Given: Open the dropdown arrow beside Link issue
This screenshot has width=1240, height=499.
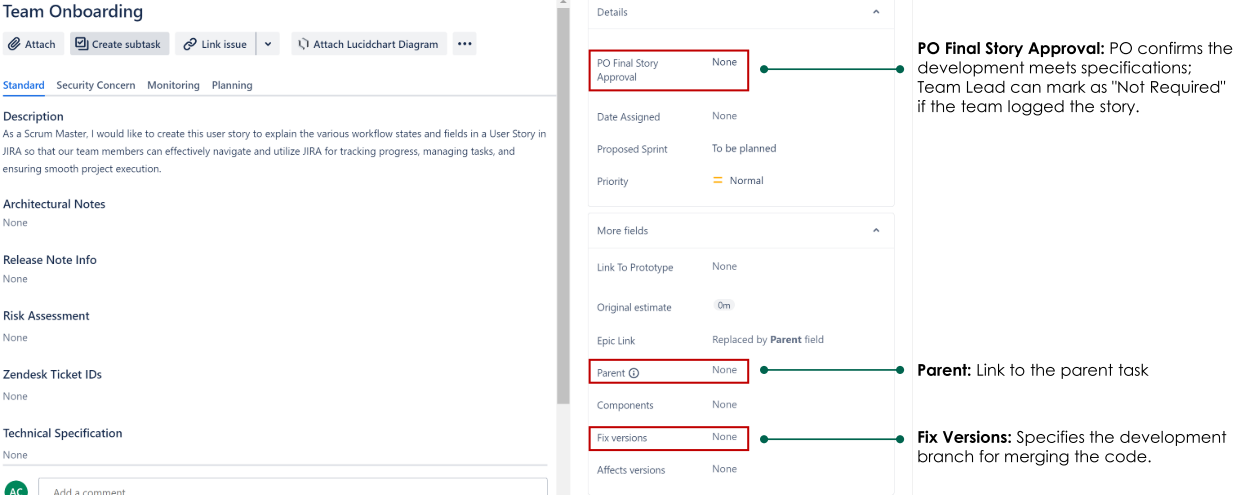Looking at the screenshot, I should tap(268, 44).
